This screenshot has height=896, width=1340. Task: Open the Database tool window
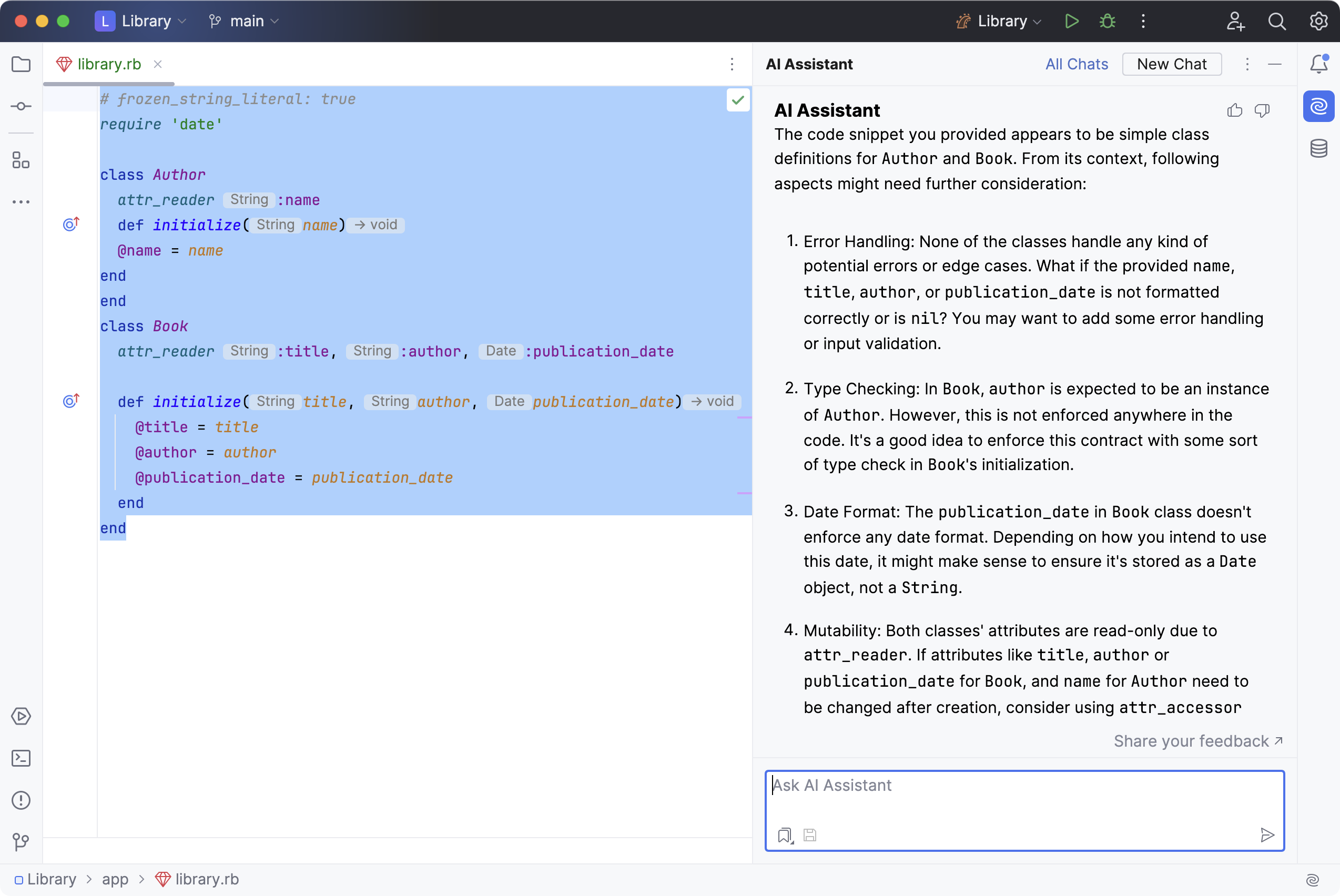point(1318,148)
